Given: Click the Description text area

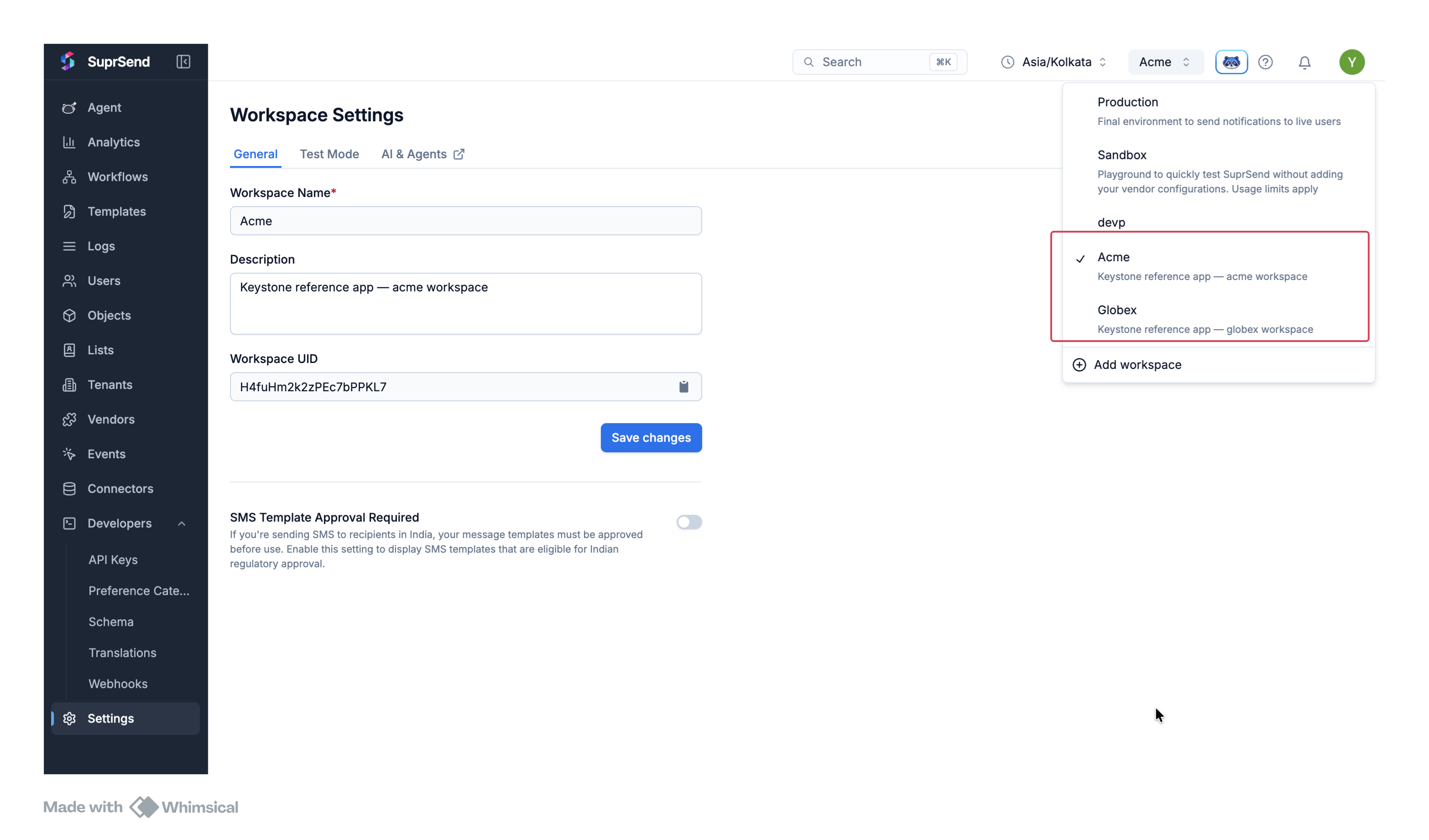Looking at the screenshot, I should coord(465,303).
